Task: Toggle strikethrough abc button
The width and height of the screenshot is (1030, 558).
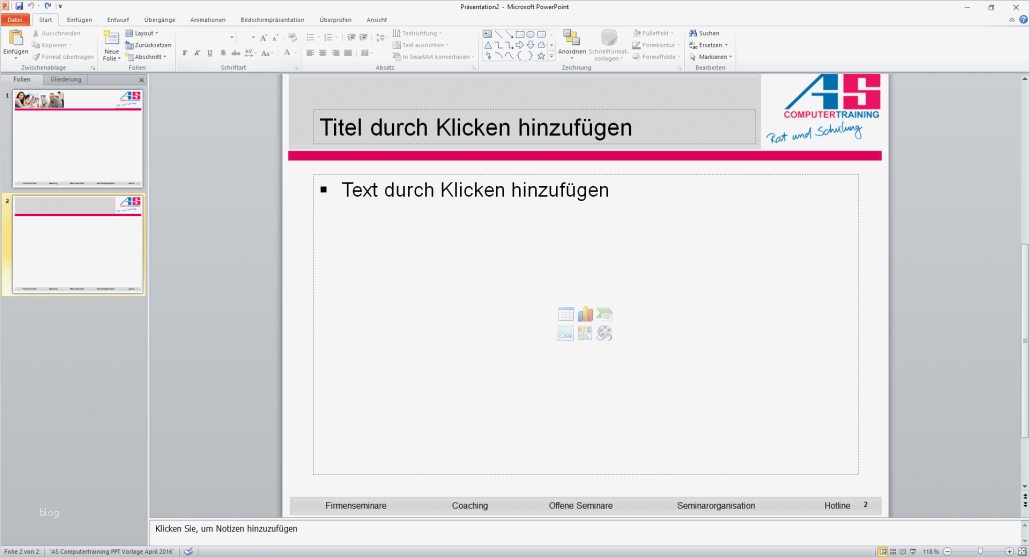Action: click(235, 53)
